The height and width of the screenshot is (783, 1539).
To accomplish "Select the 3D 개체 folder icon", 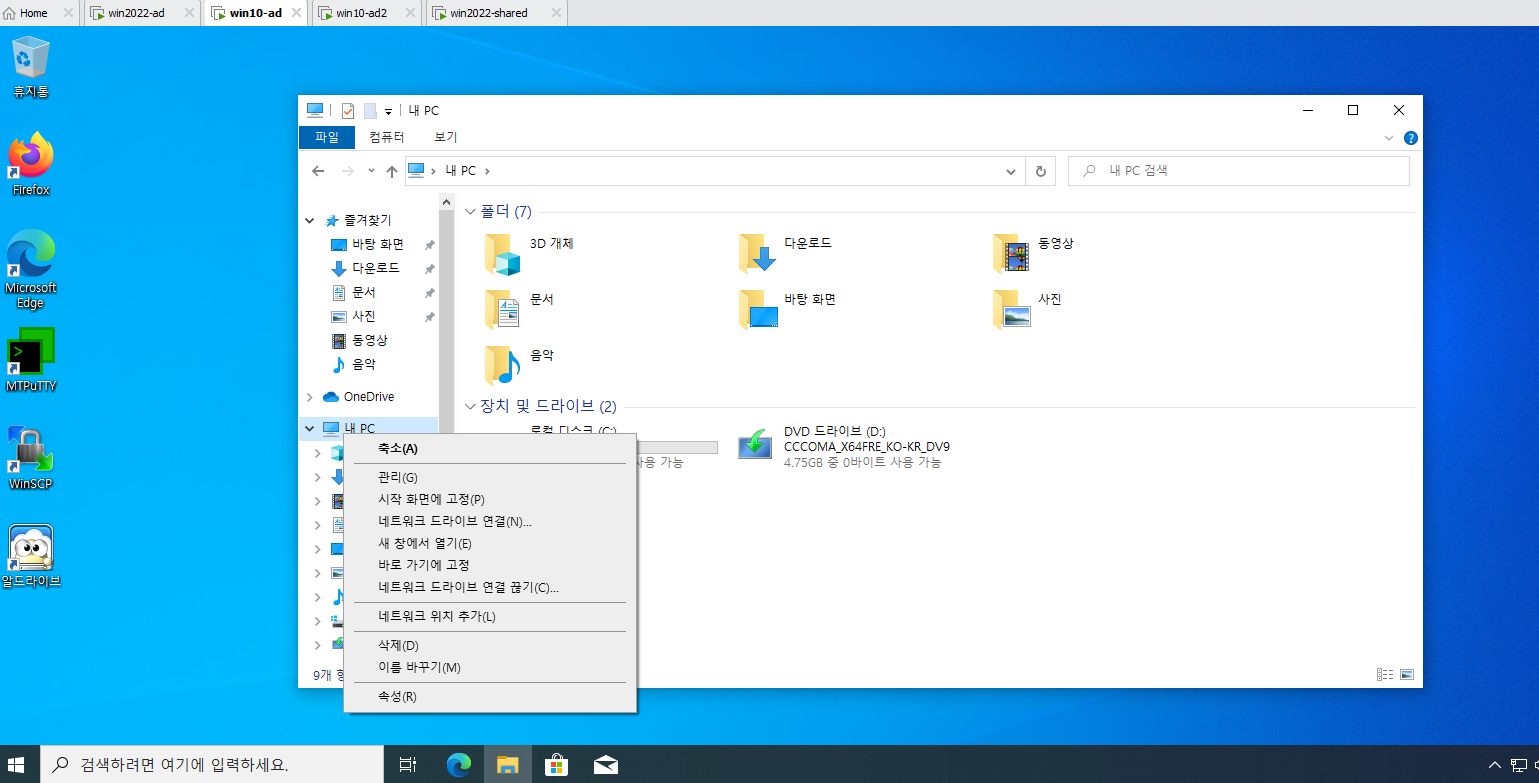I will 504,254.
